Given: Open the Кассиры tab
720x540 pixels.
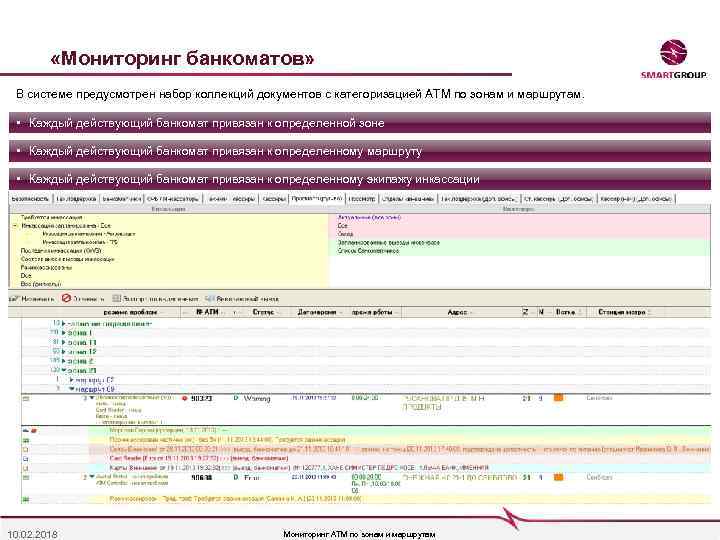Looking at the screenshot, I should tap(274, 199).
